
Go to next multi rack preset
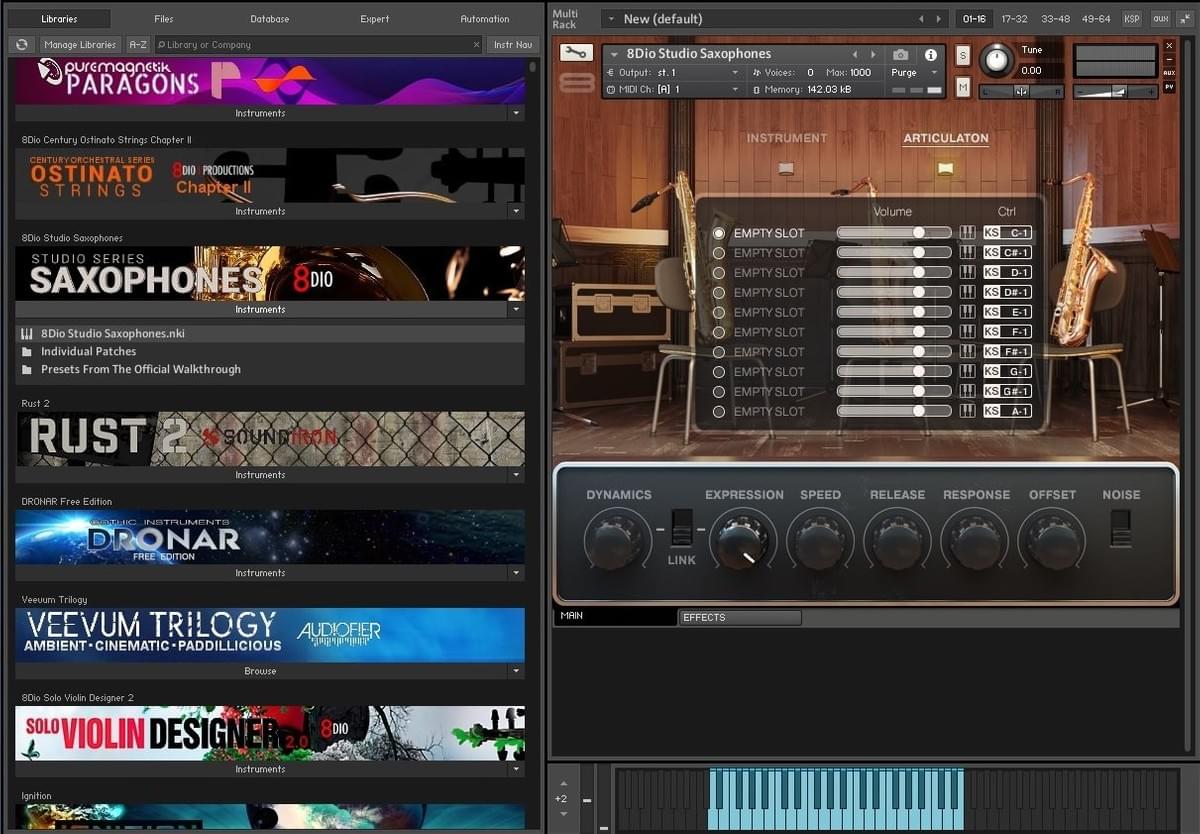pos(938,19)
